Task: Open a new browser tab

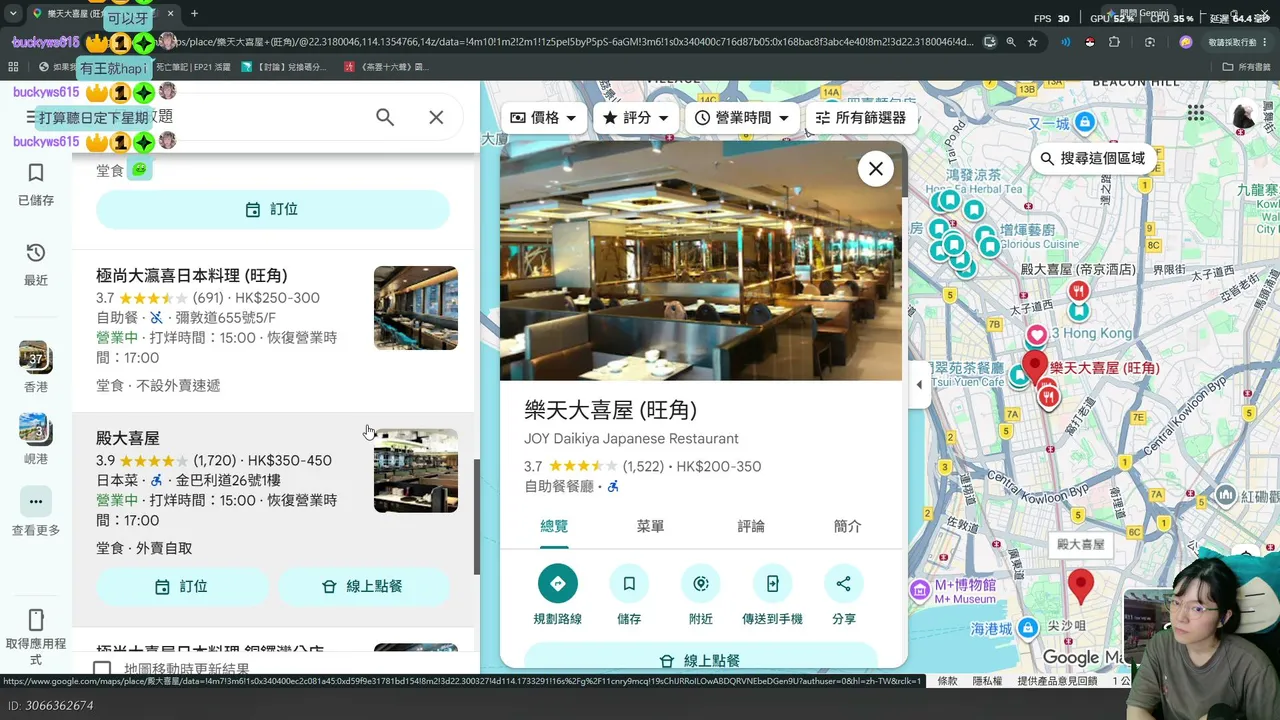Action: pyautogui.click(x=194, y=14)
